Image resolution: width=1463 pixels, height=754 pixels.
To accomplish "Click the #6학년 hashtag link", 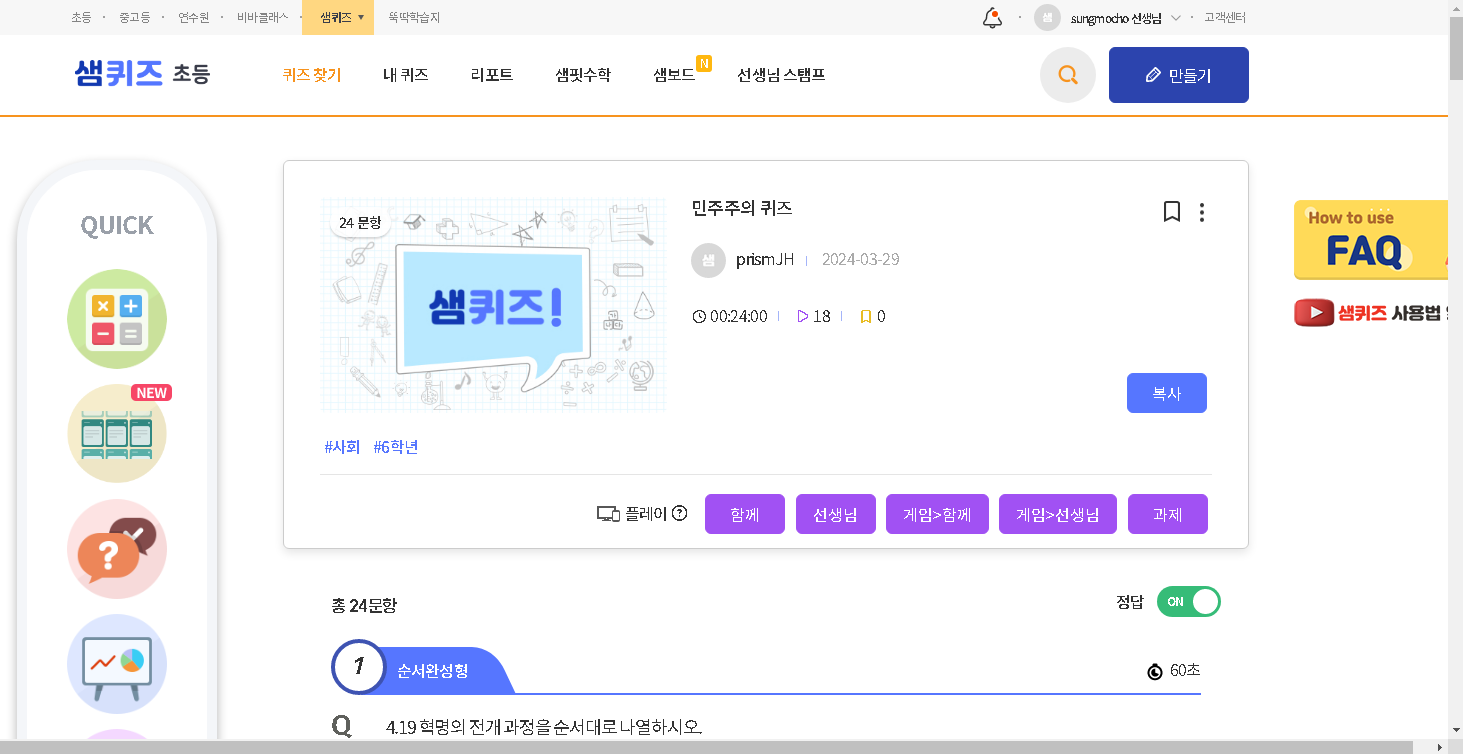I will (x=396, y=447).
